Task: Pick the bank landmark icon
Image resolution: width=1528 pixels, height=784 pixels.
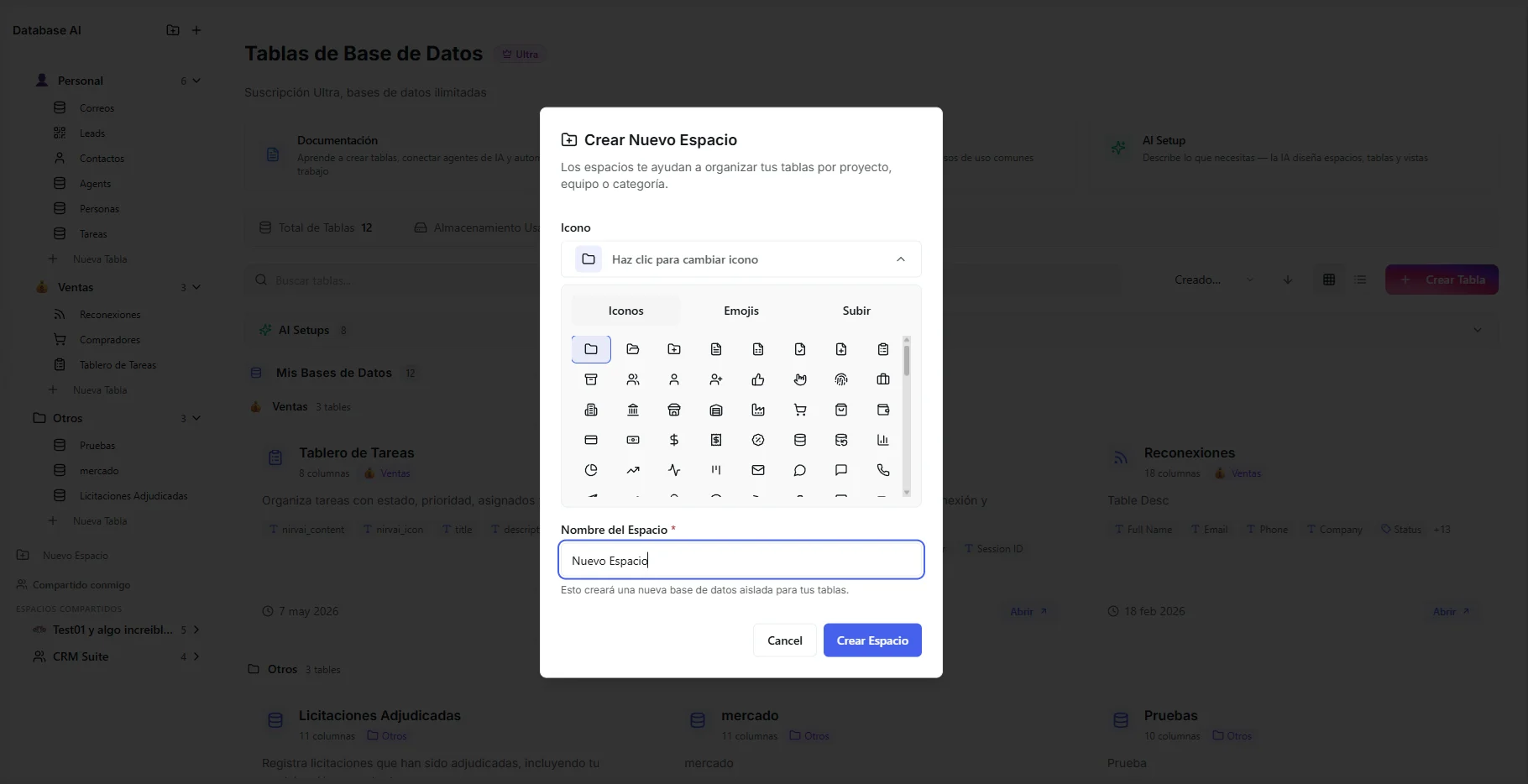Action: (x=633, y=410)
